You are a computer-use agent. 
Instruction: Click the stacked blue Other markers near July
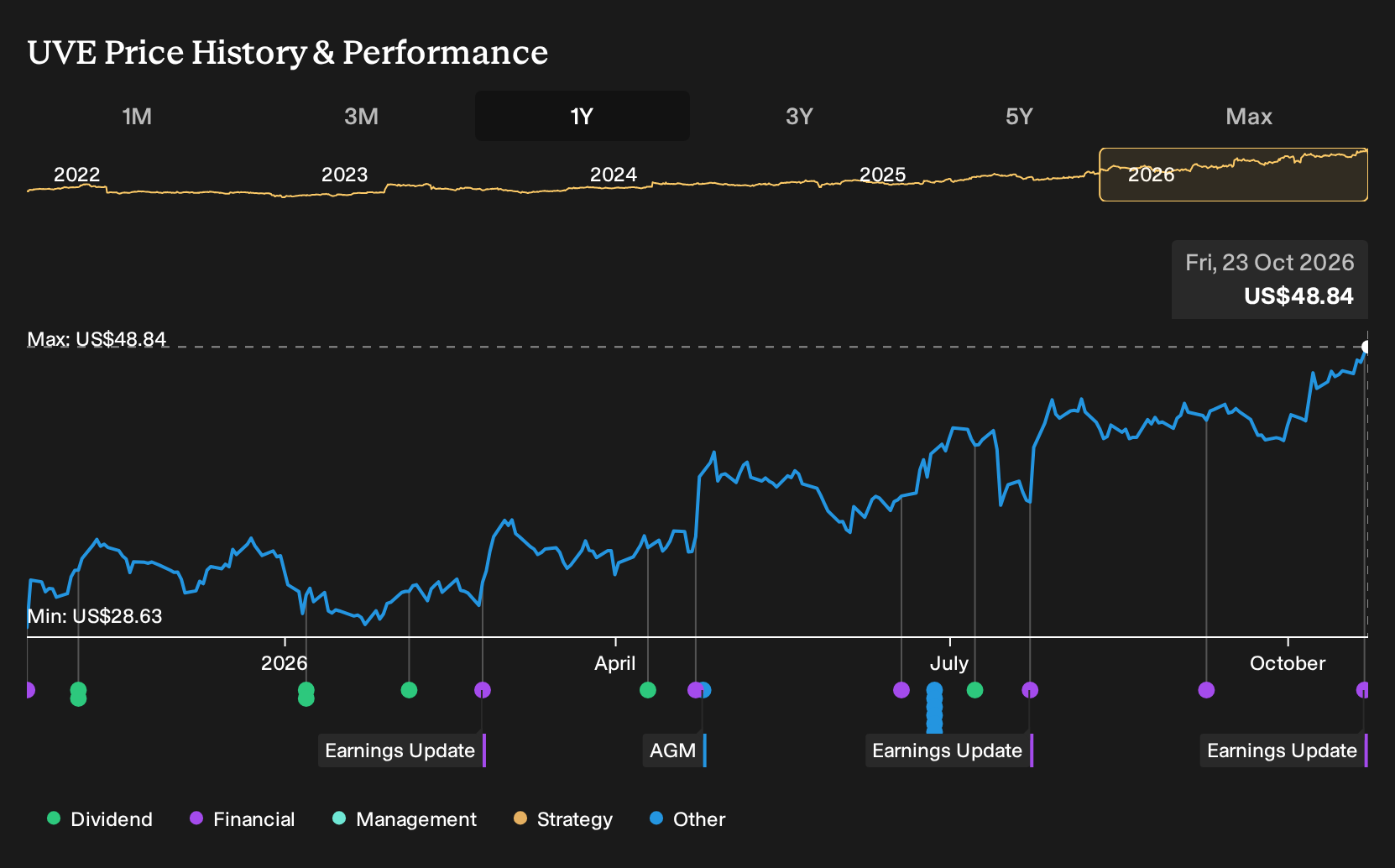[x=934, y=707]
